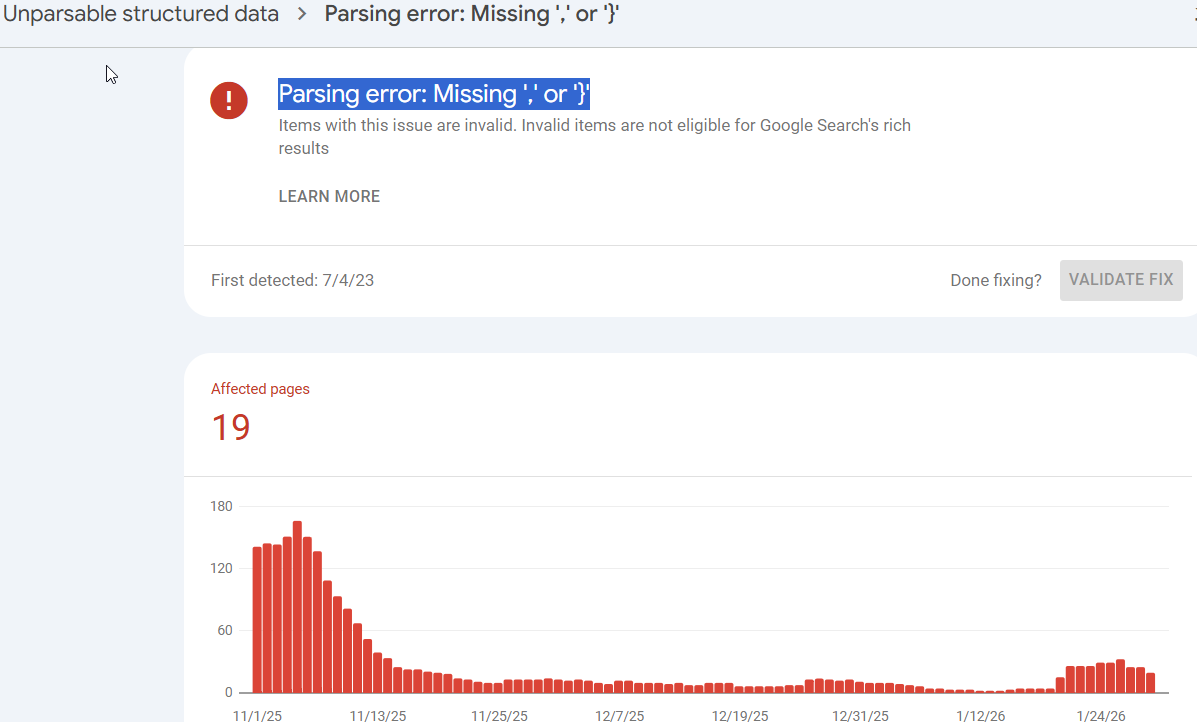Select the Affected pages label
The height and width of the screenshot is (722, 1197).
point(260,389)
